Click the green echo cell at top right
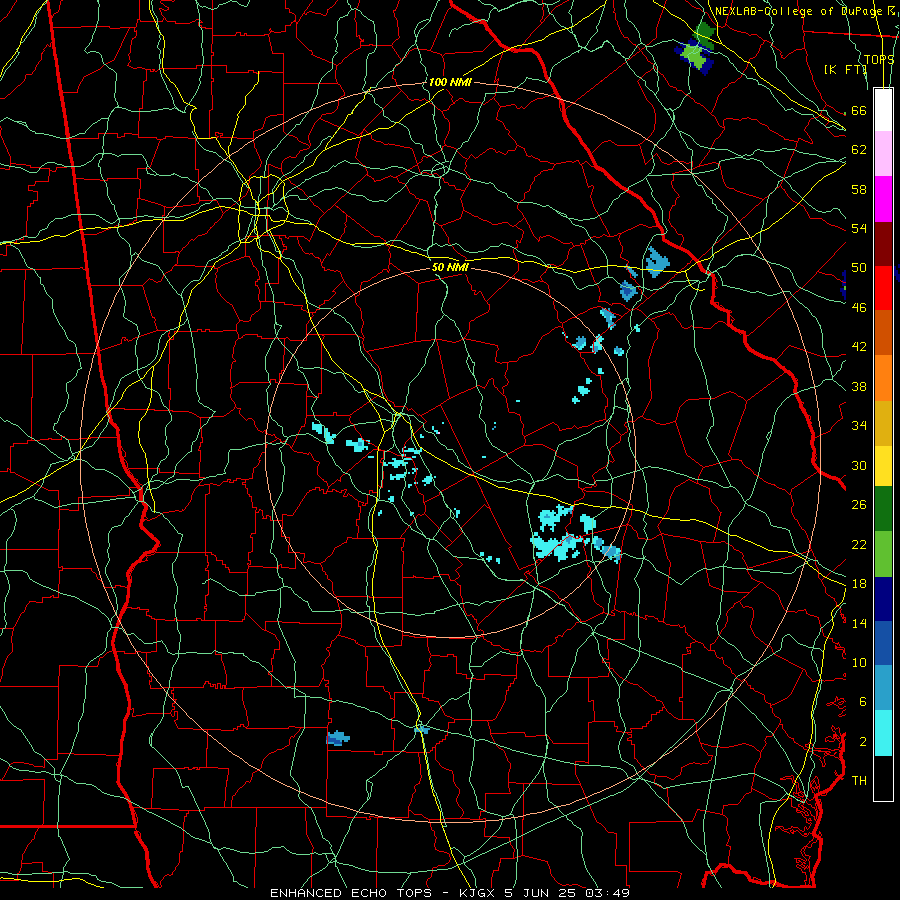Image resolution: width=900 pixels, height=900 pixels. point(697,51)
